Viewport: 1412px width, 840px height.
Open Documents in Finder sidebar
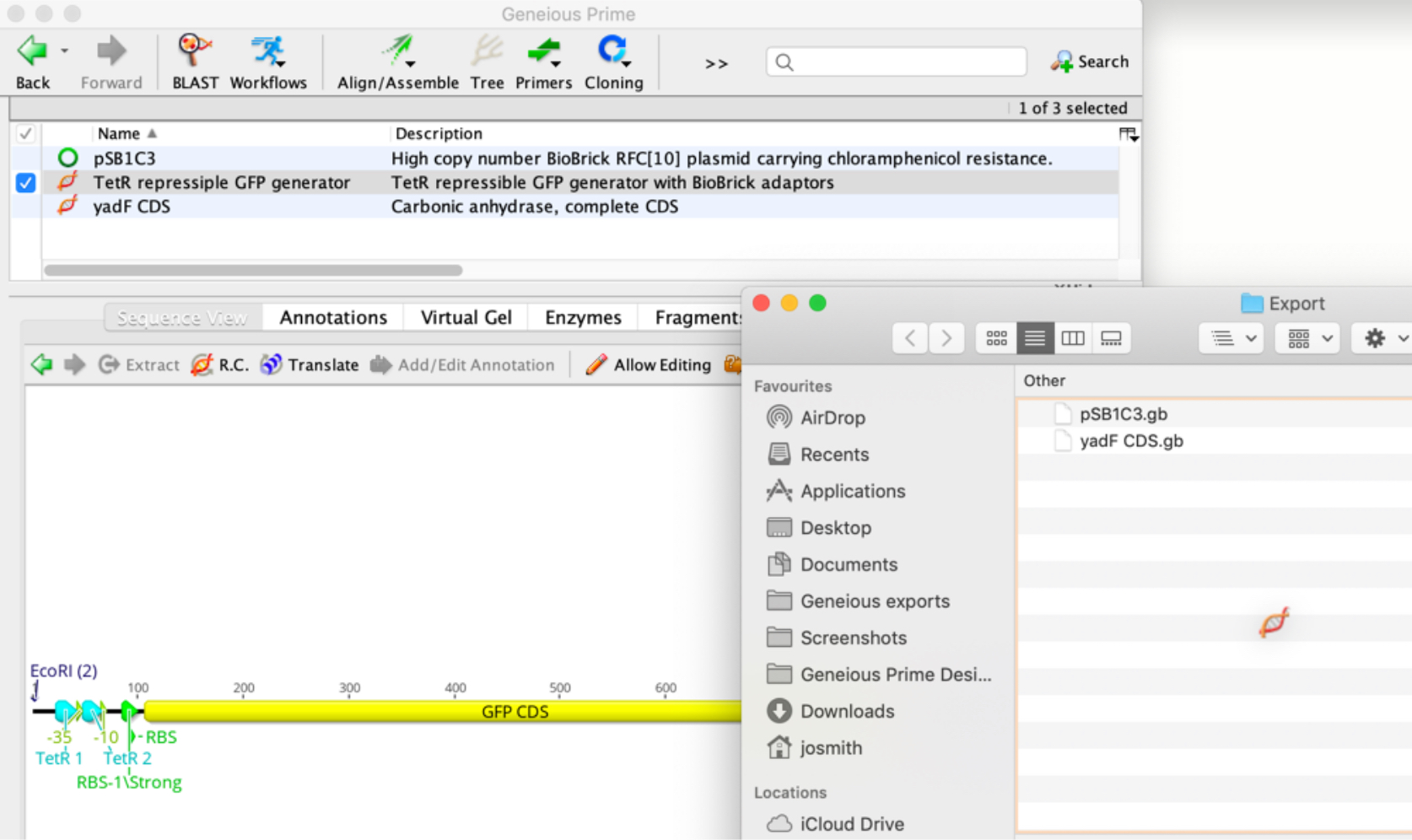click(833, 564)
